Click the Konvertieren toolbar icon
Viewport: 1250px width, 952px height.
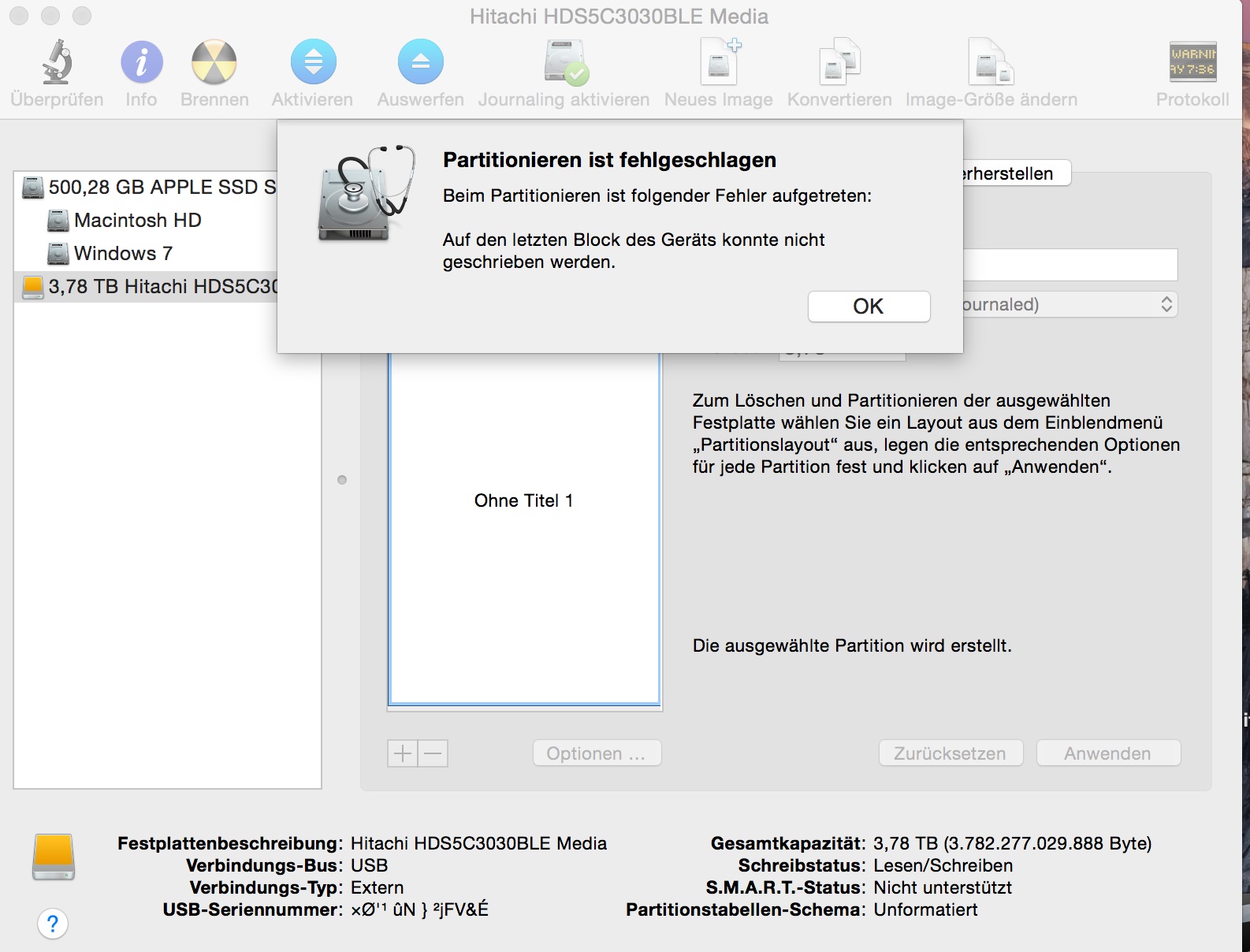tap(839, 62)
